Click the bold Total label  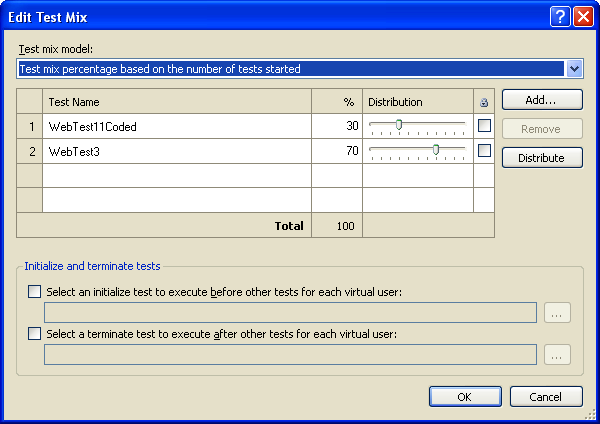(x=289, y=226)
